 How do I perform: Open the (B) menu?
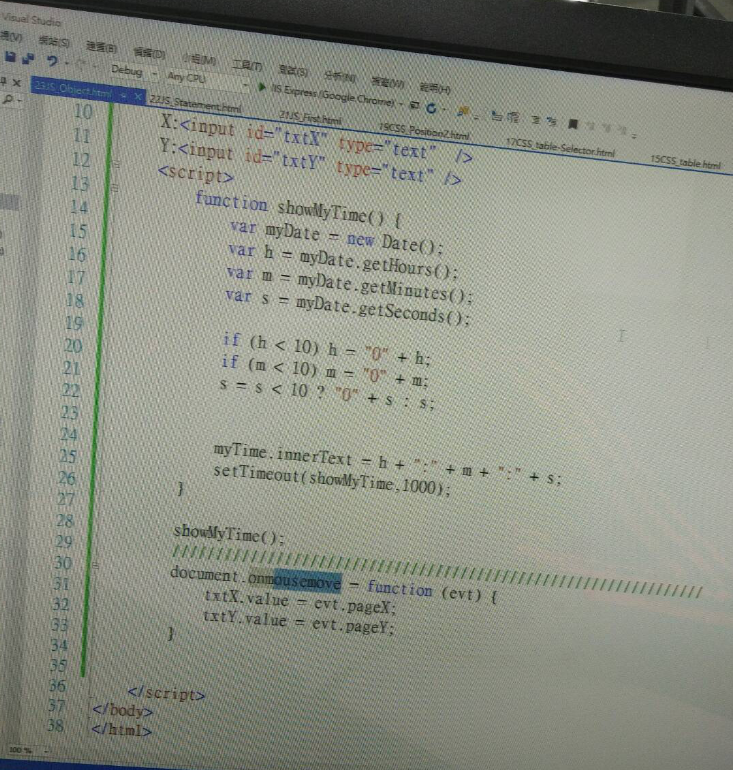tap(102, 47)
